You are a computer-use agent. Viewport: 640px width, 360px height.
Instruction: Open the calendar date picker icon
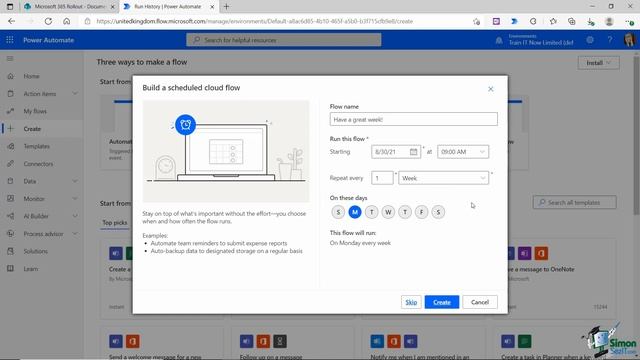[x=413, y=152]
